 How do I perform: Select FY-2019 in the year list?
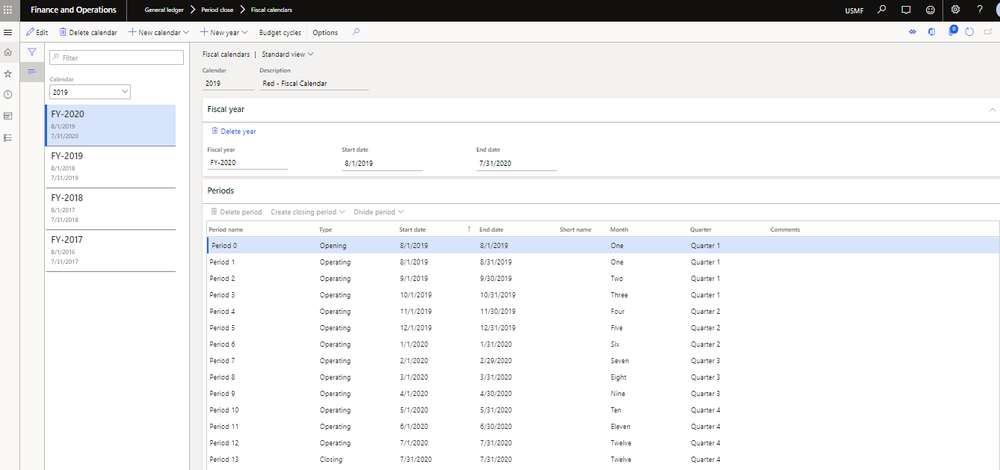110,166
